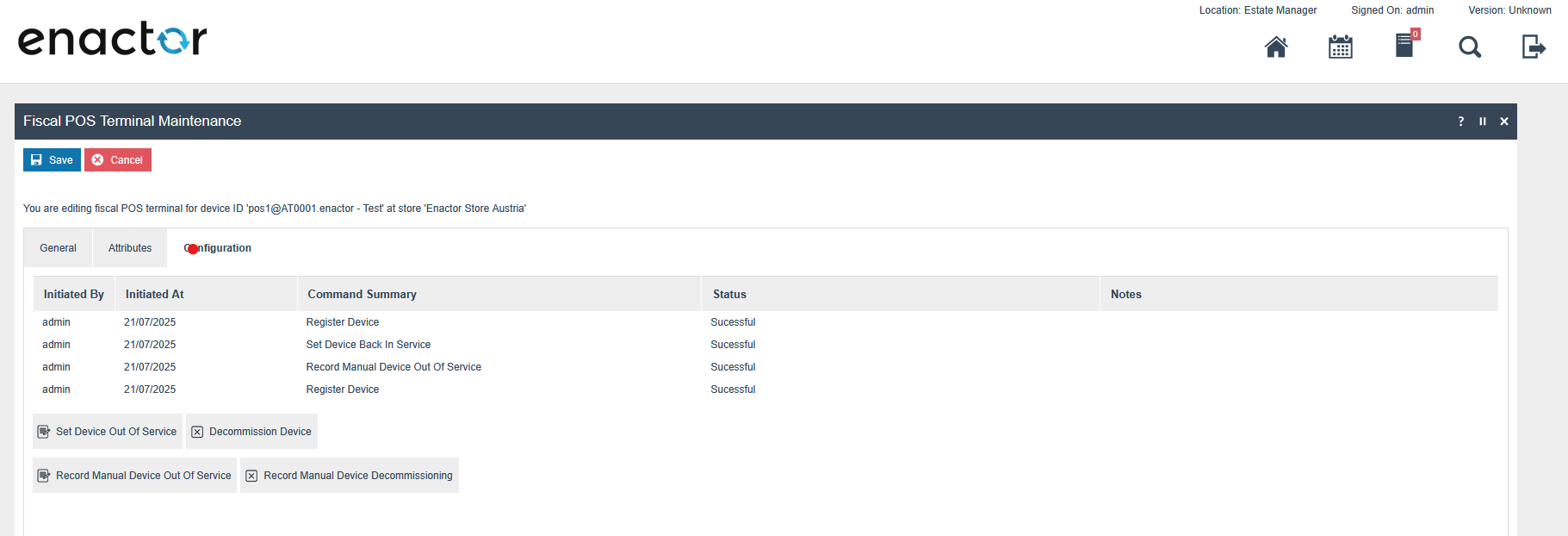The image size is (1568, 536).
Task: Open the calendar icon in header
Action: coord(1340,47)
